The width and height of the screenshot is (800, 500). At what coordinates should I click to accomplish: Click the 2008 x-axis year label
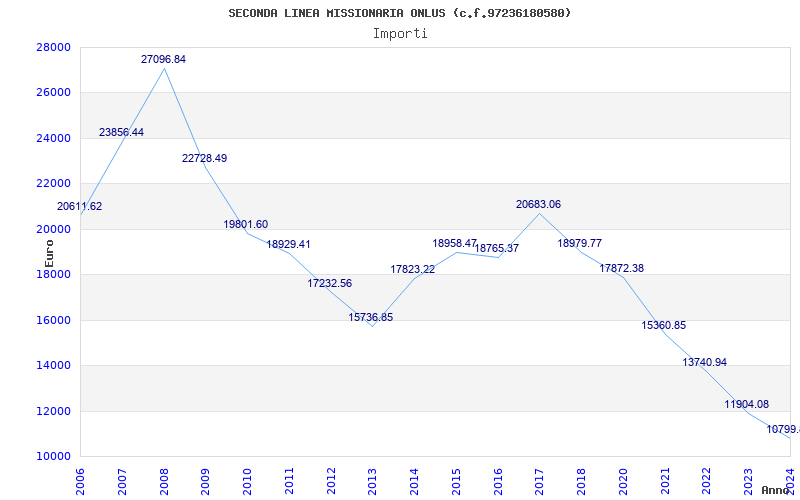point(164,481)
